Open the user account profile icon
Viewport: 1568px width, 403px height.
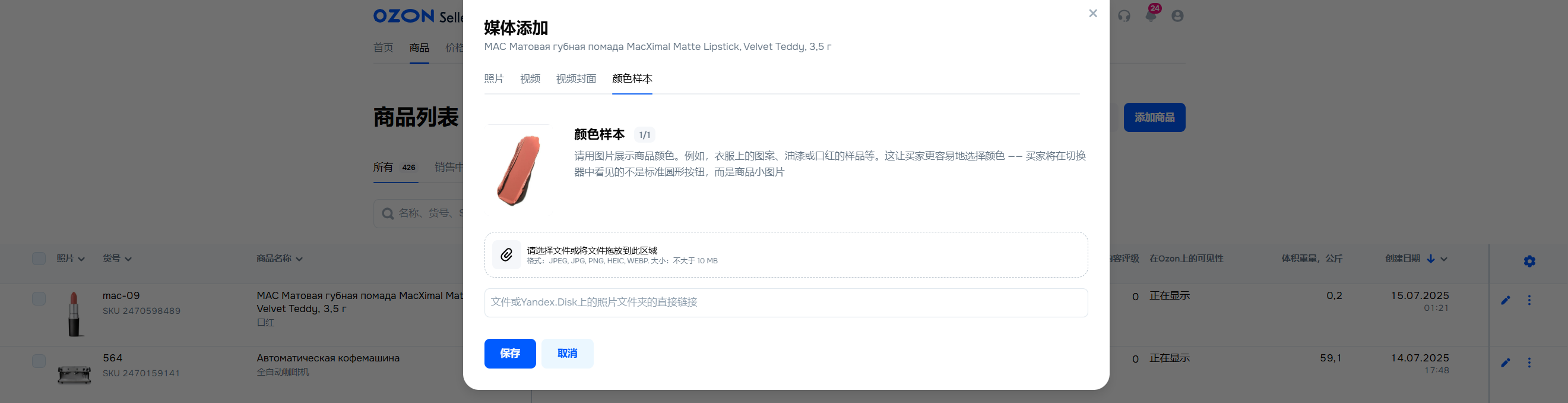(x=1177, y=16)
